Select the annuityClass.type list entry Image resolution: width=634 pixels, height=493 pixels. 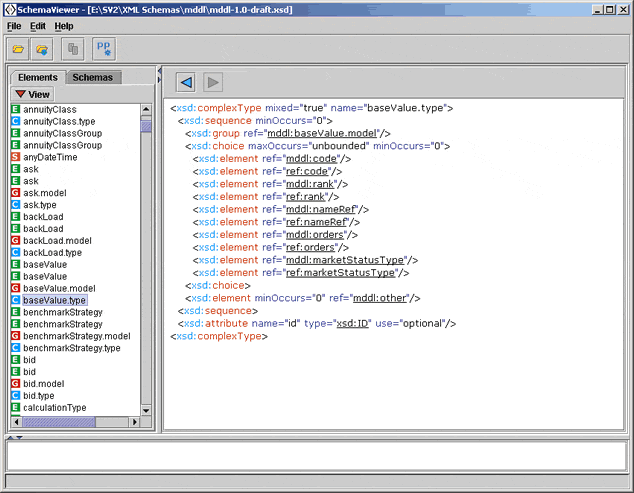59,121
